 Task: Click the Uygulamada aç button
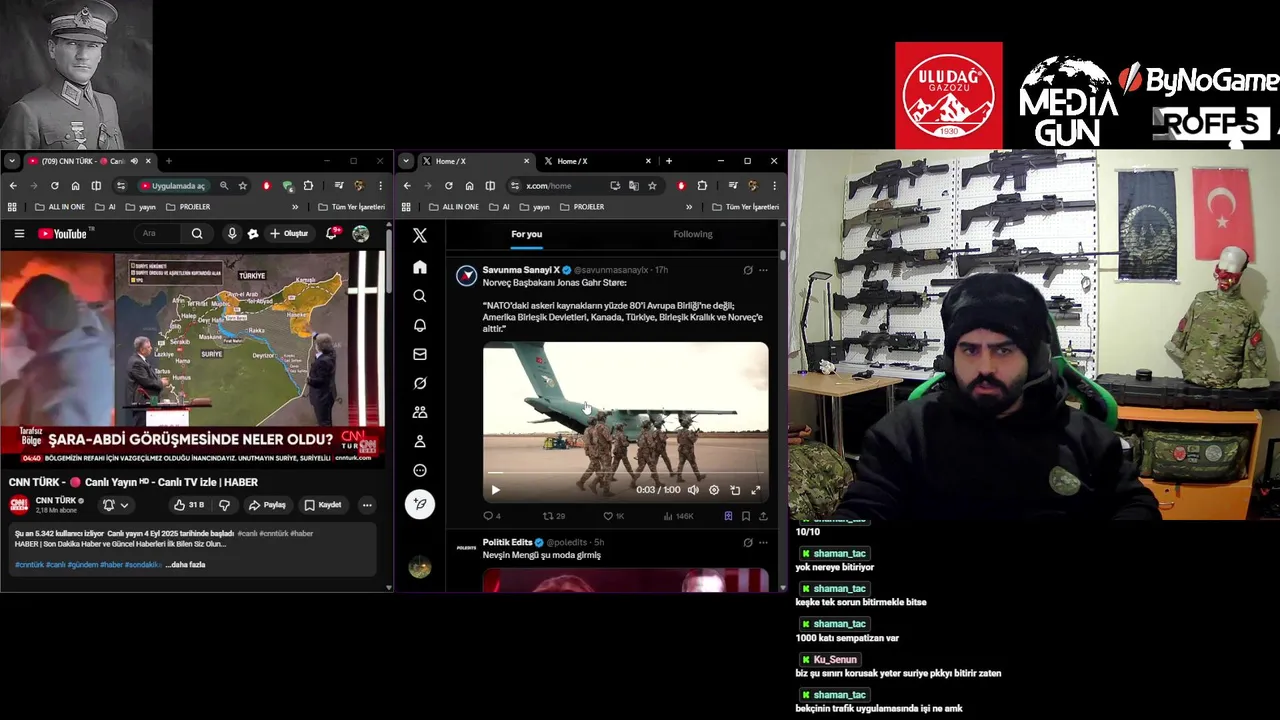click(173, 185)
